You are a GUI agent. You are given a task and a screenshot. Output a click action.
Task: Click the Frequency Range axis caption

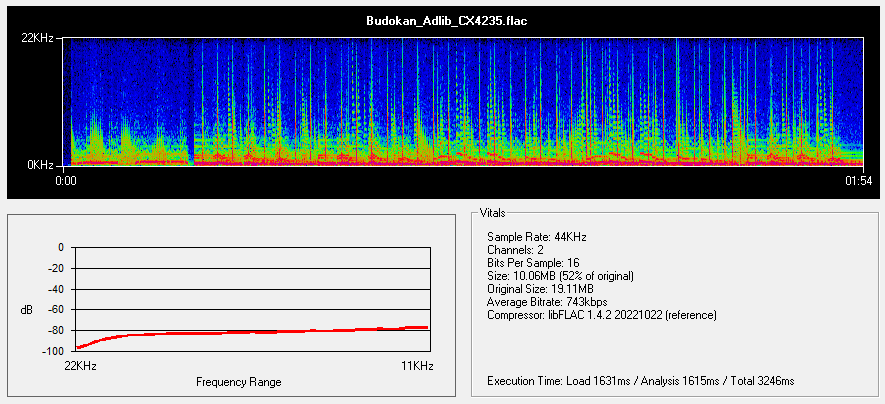tap(238, 382)
